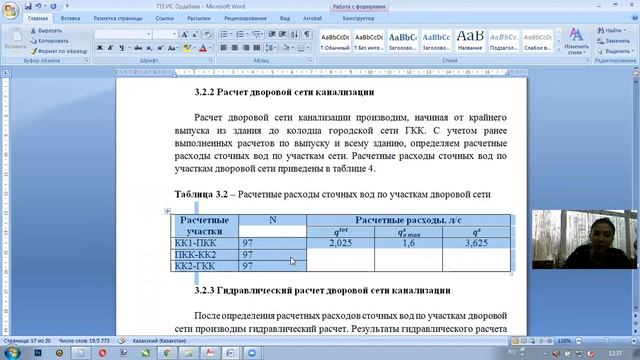The image size is (640, 360).
Task: Open the underline style dropdown arrow
Action: point(129,48)
